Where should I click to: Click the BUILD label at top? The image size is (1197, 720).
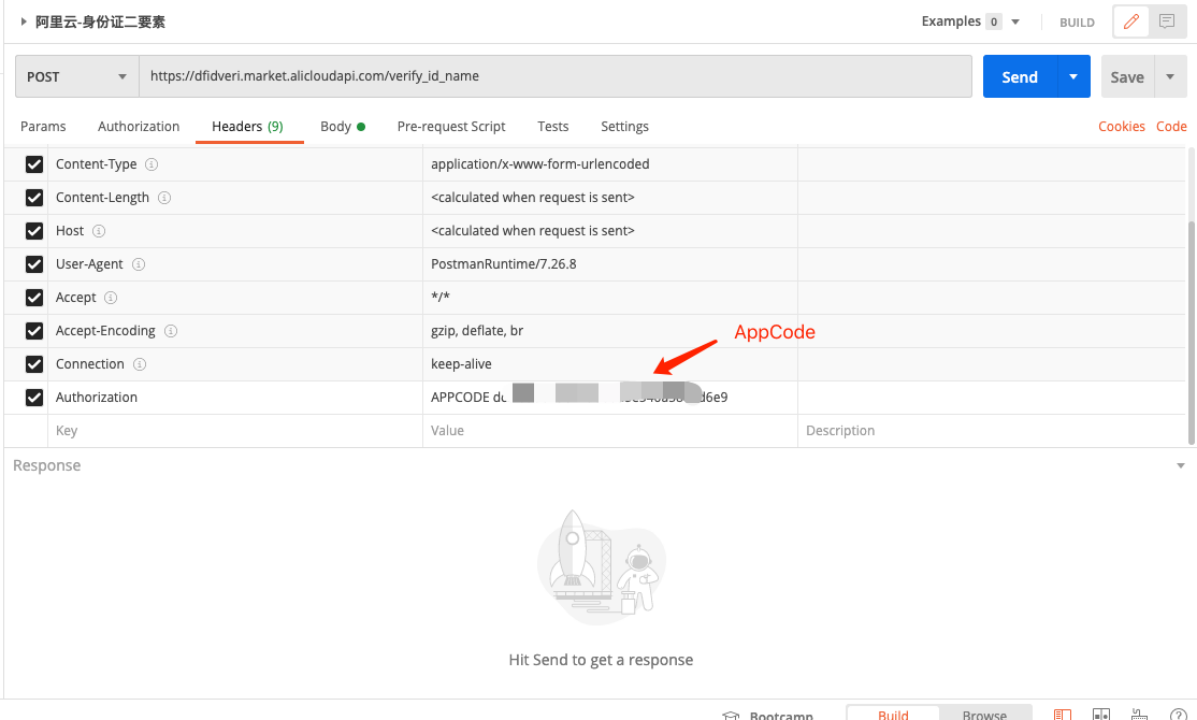1076,22
